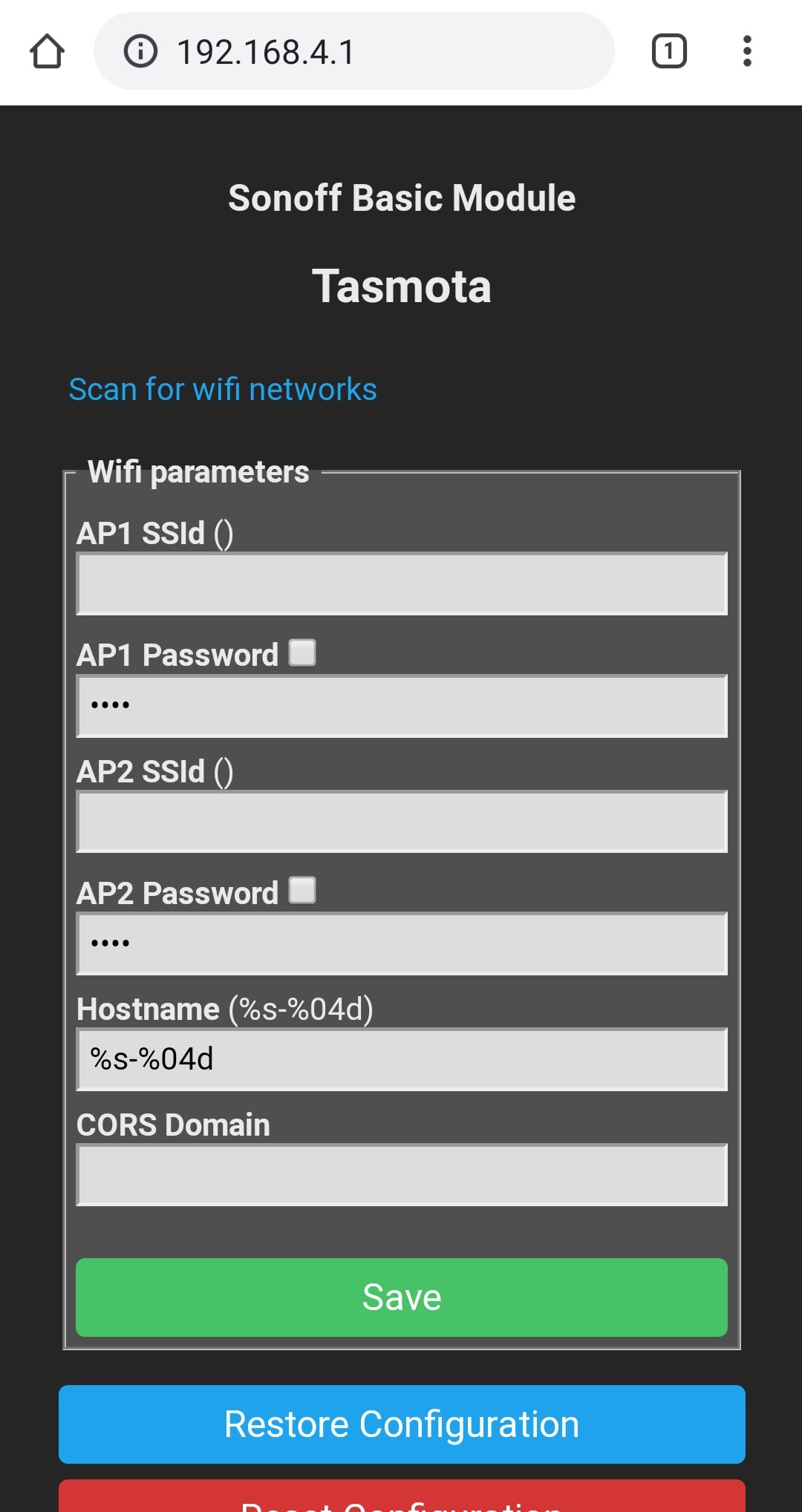The width and height of the screenshot is (802, 1512).
Task: Focus the AP1 Password field
Action: [x=401, y=706]
